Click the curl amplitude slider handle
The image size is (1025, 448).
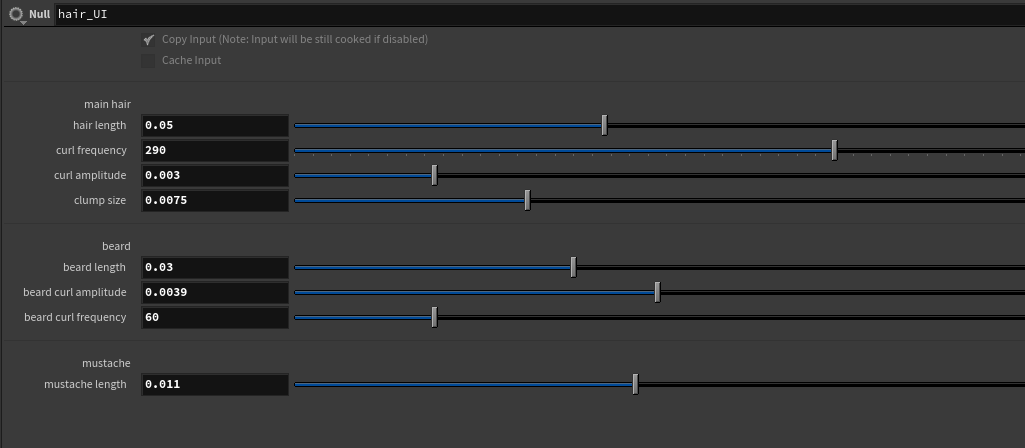pyautogui.click(x=435, y=175)
